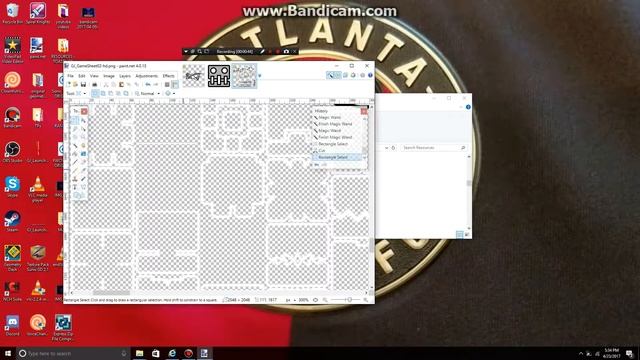Select the Ellipse Select tool
Screen dimensions: 640x360
75,137
